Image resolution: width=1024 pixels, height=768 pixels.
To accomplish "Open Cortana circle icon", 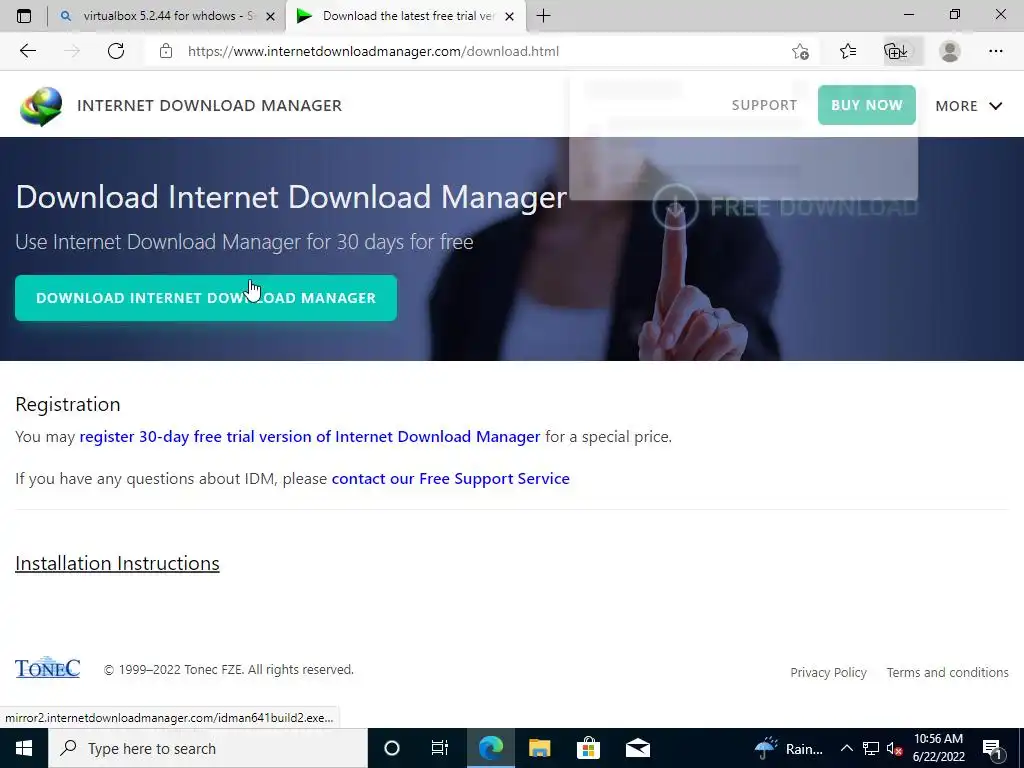I will 392,748.
